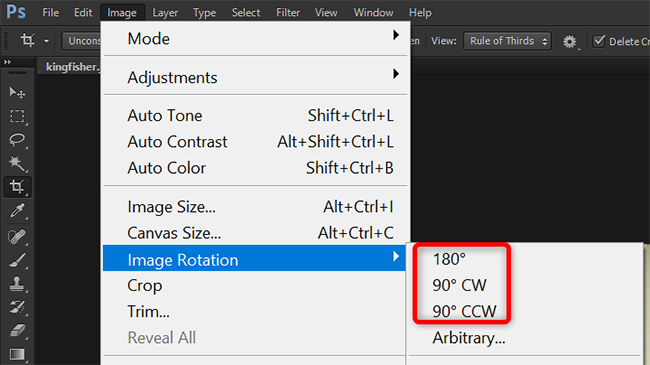650x365 pixels.
Task: Select the Eyedropper tool
Action: coord(17,211)
